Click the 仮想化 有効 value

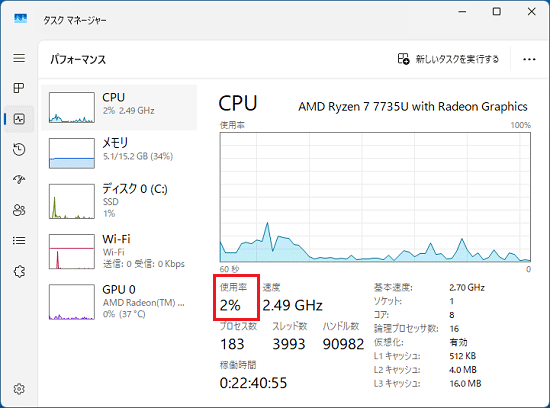[x=458, y=342]
